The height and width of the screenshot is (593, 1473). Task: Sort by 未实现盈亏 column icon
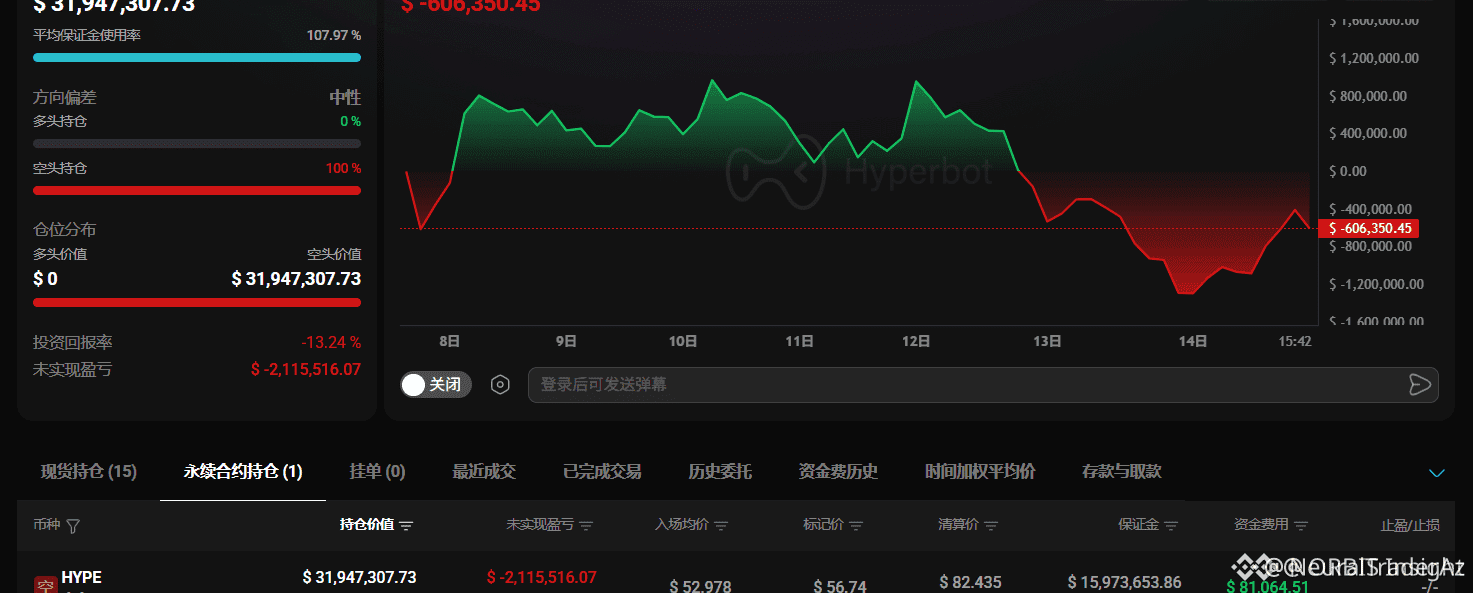[x=586, y=526]
